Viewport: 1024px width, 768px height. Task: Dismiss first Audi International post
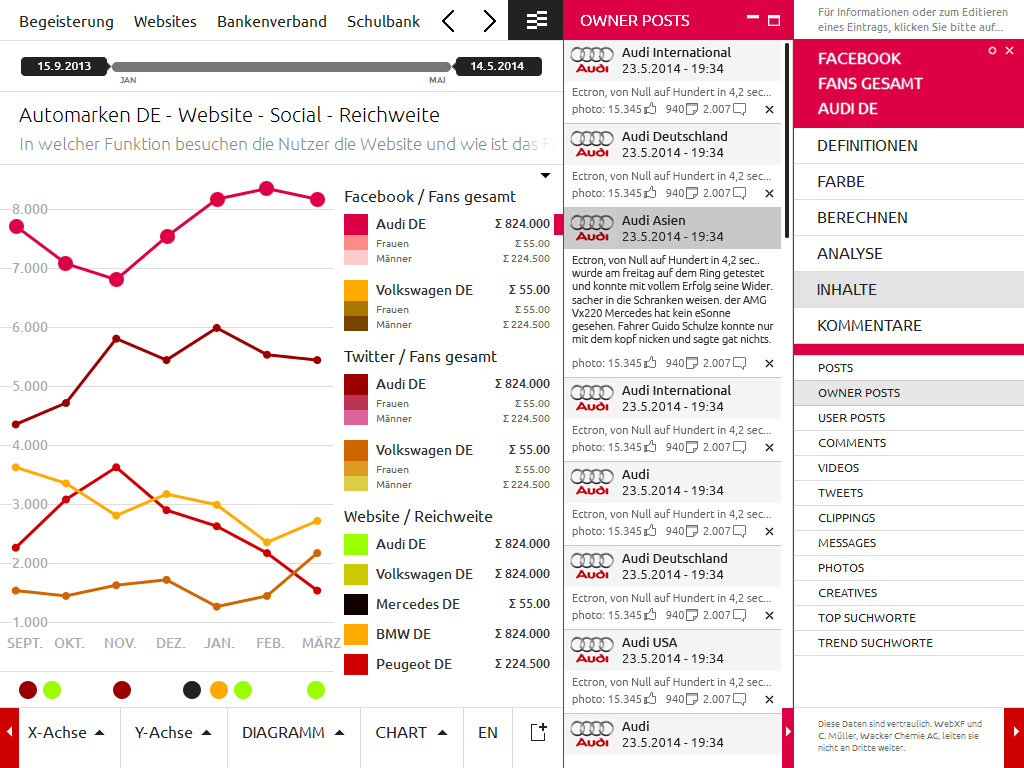click(769, 110)
